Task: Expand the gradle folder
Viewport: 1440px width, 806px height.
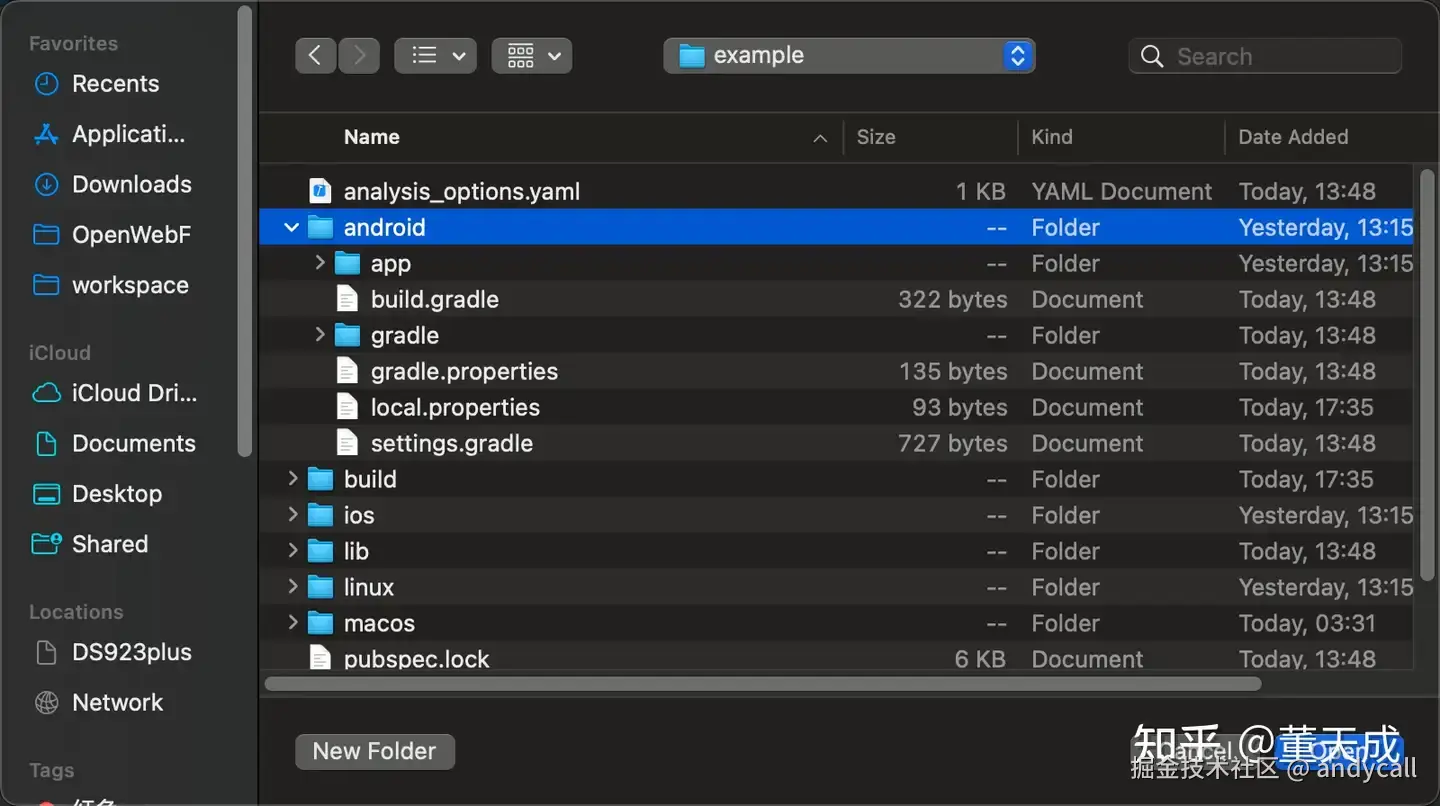Action: pyautogui.click(x=320, y=335)
